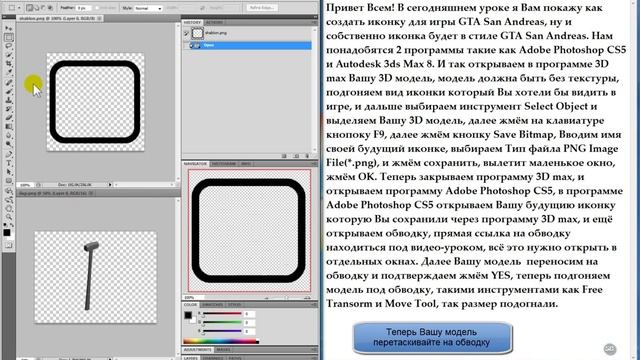Switch to the Histogram tab
The image size is (640, 360).
click(x=224, y=164)
